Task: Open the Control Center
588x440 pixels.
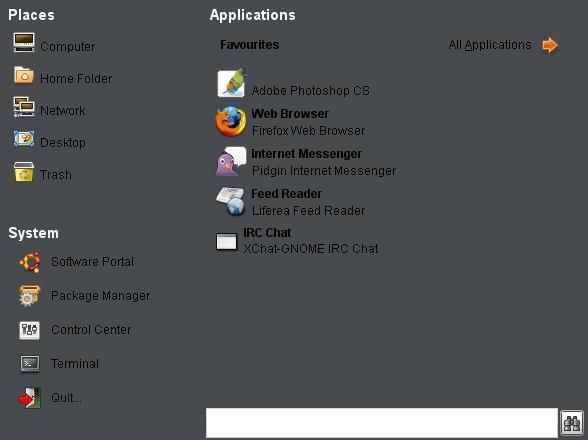Action: pyautogui.click(x=91, y=330)
